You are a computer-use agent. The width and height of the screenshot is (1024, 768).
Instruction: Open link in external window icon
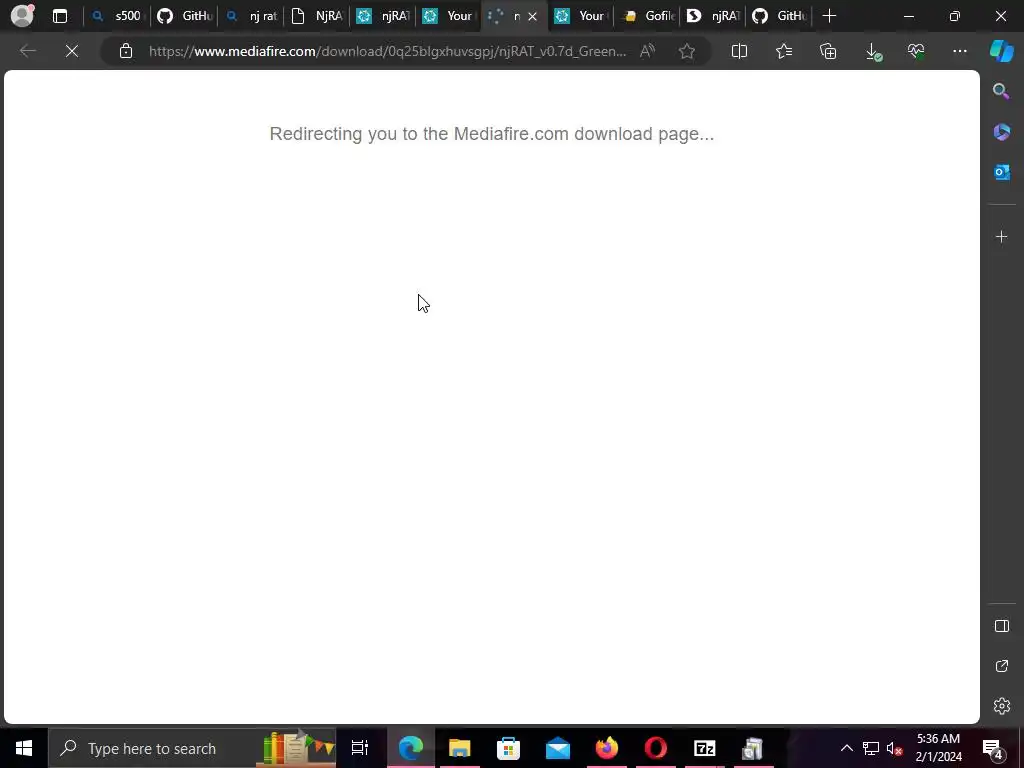point(1002,666)
